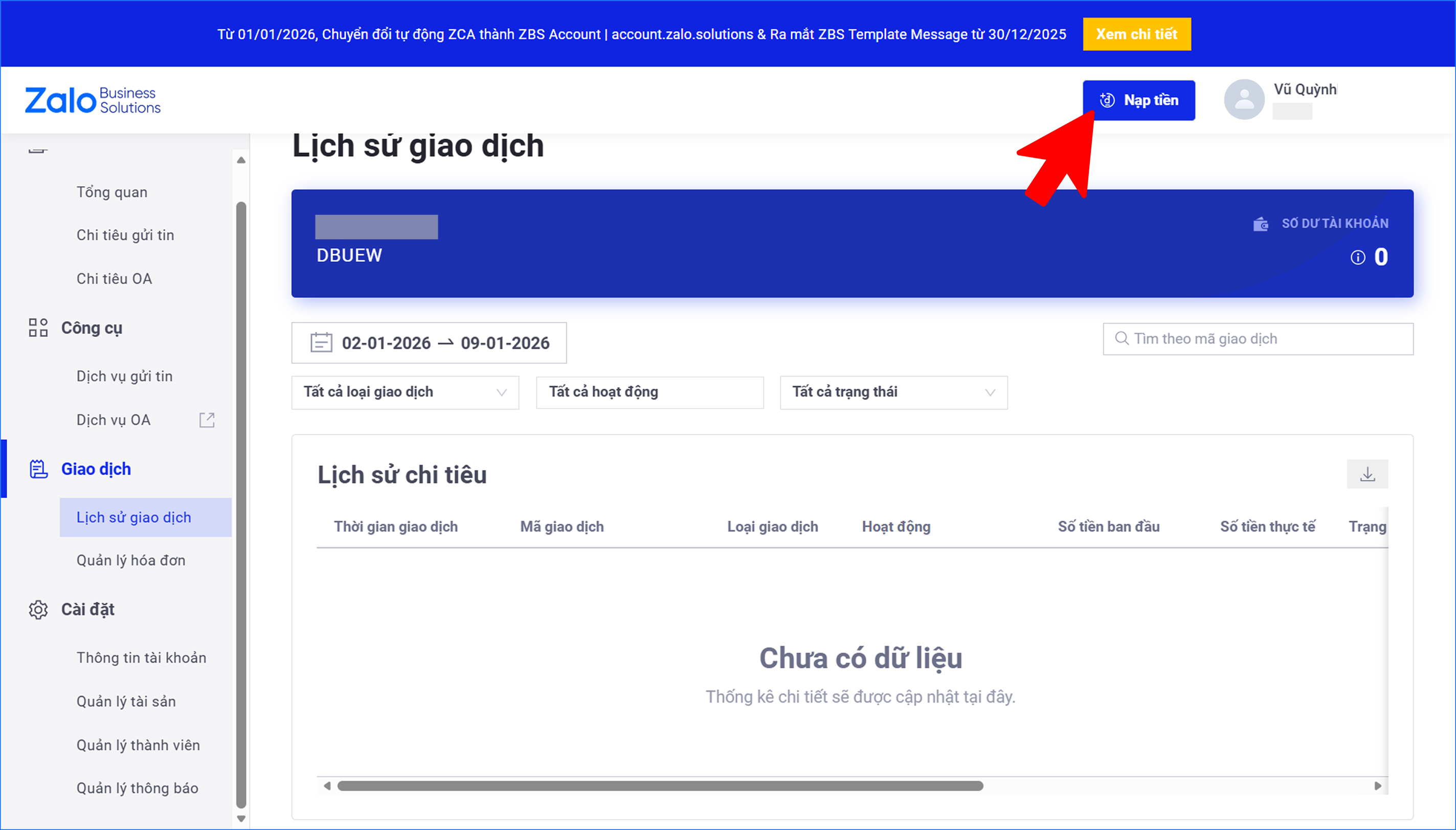Screen dimensions: 1456x830
Task: Go to Tổng quan in sidebar
Action: tap(111, 192)
